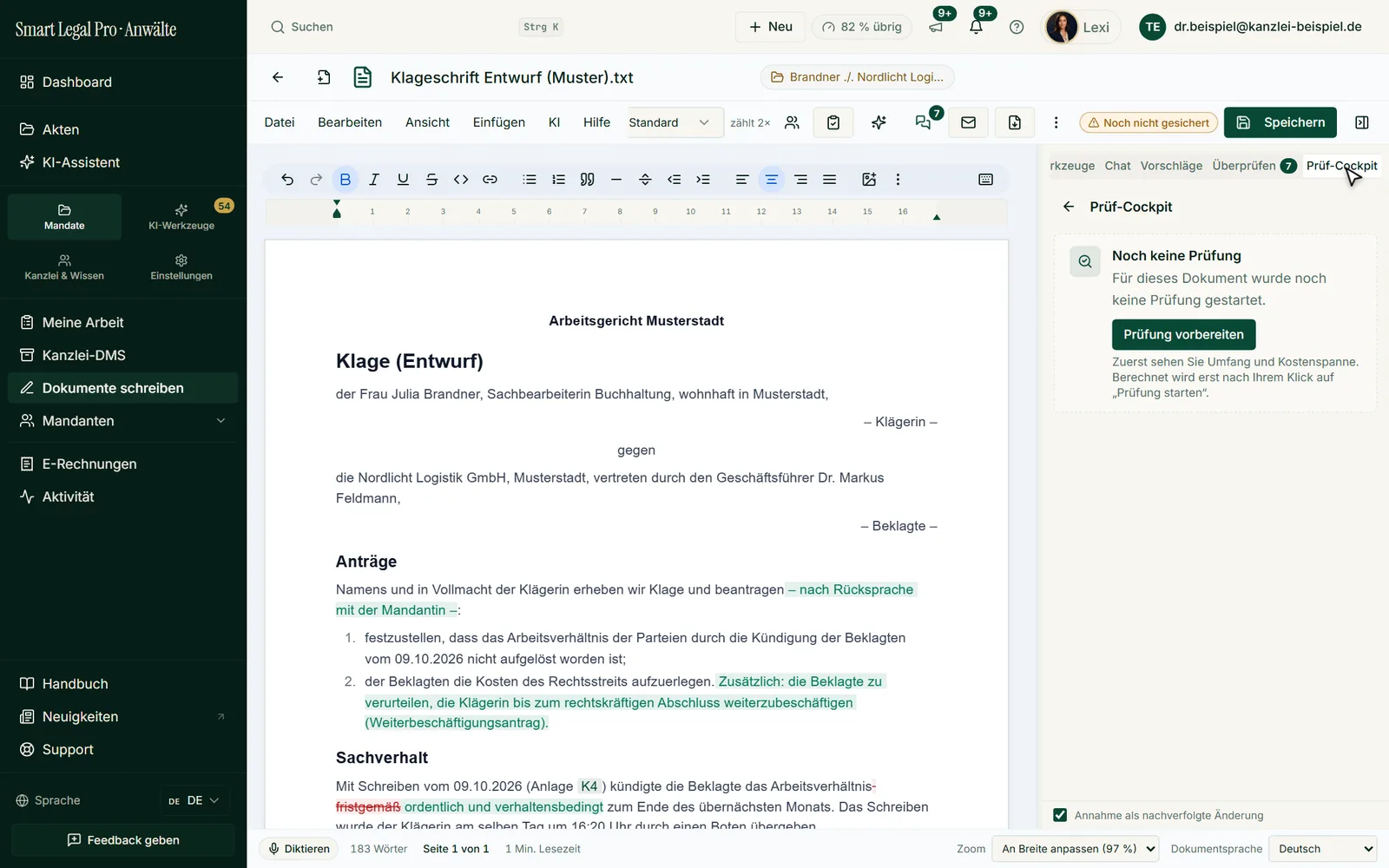Viewport: 1389px width, 868px height.
Task: Open the collaborators icon
Action: [x=792, y=122]
